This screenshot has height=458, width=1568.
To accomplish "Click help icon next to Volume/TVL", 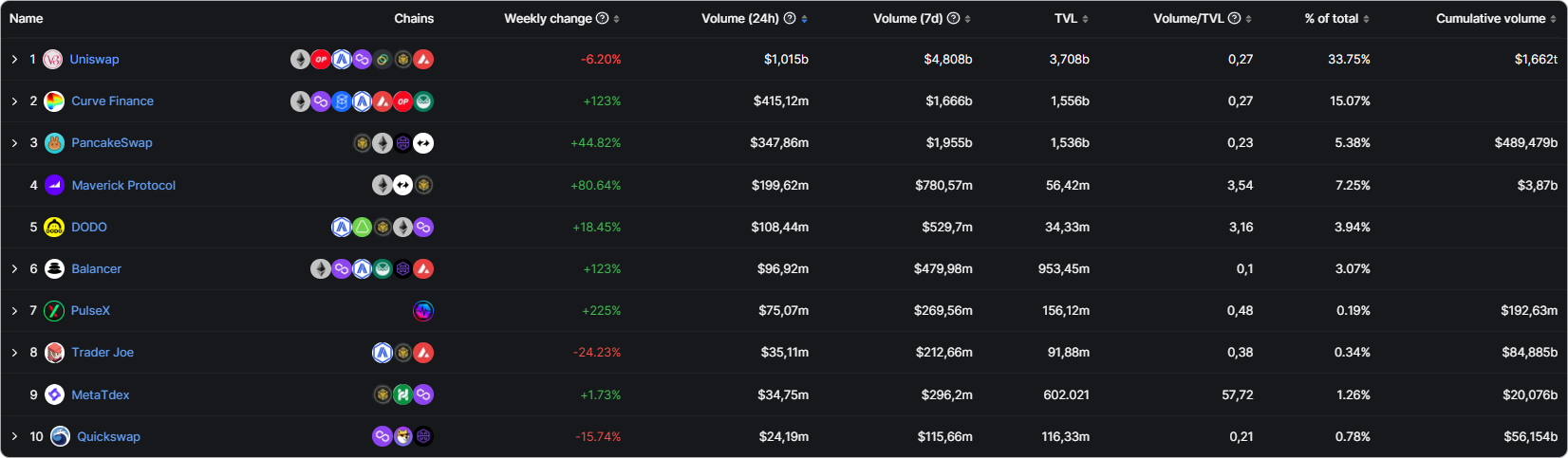I will pyautogui.click(x=1235, y=19).
